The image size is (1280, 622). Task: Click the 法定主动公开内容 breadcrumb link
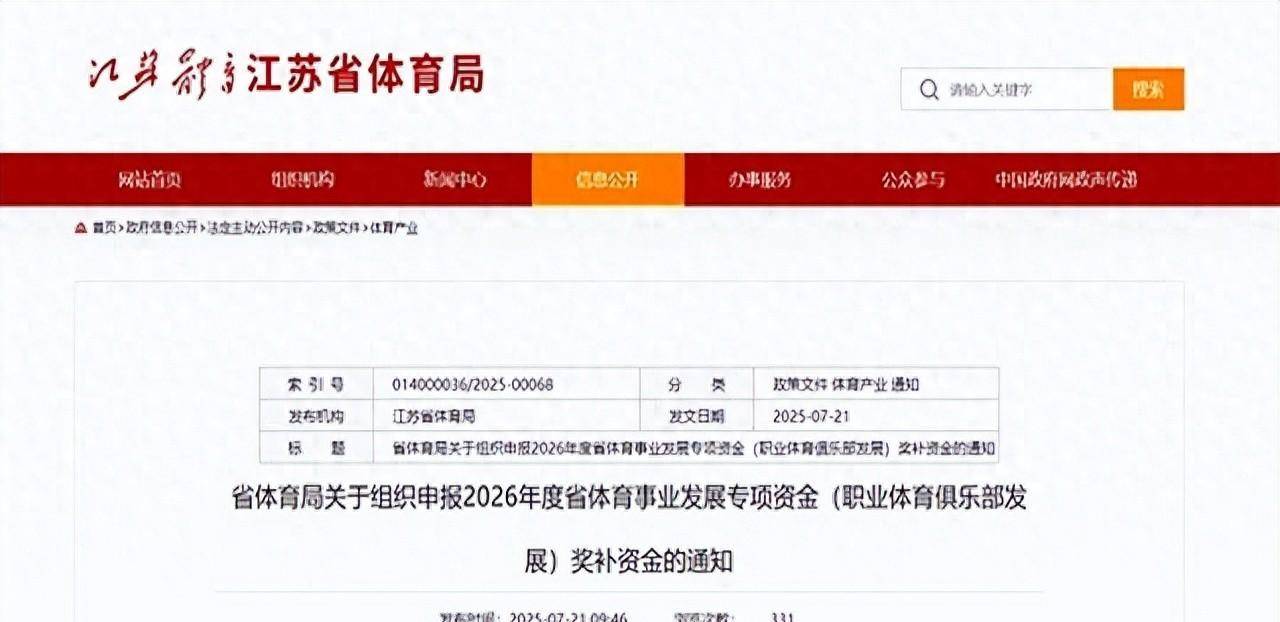pyautogui.click(x=255, y=228)
